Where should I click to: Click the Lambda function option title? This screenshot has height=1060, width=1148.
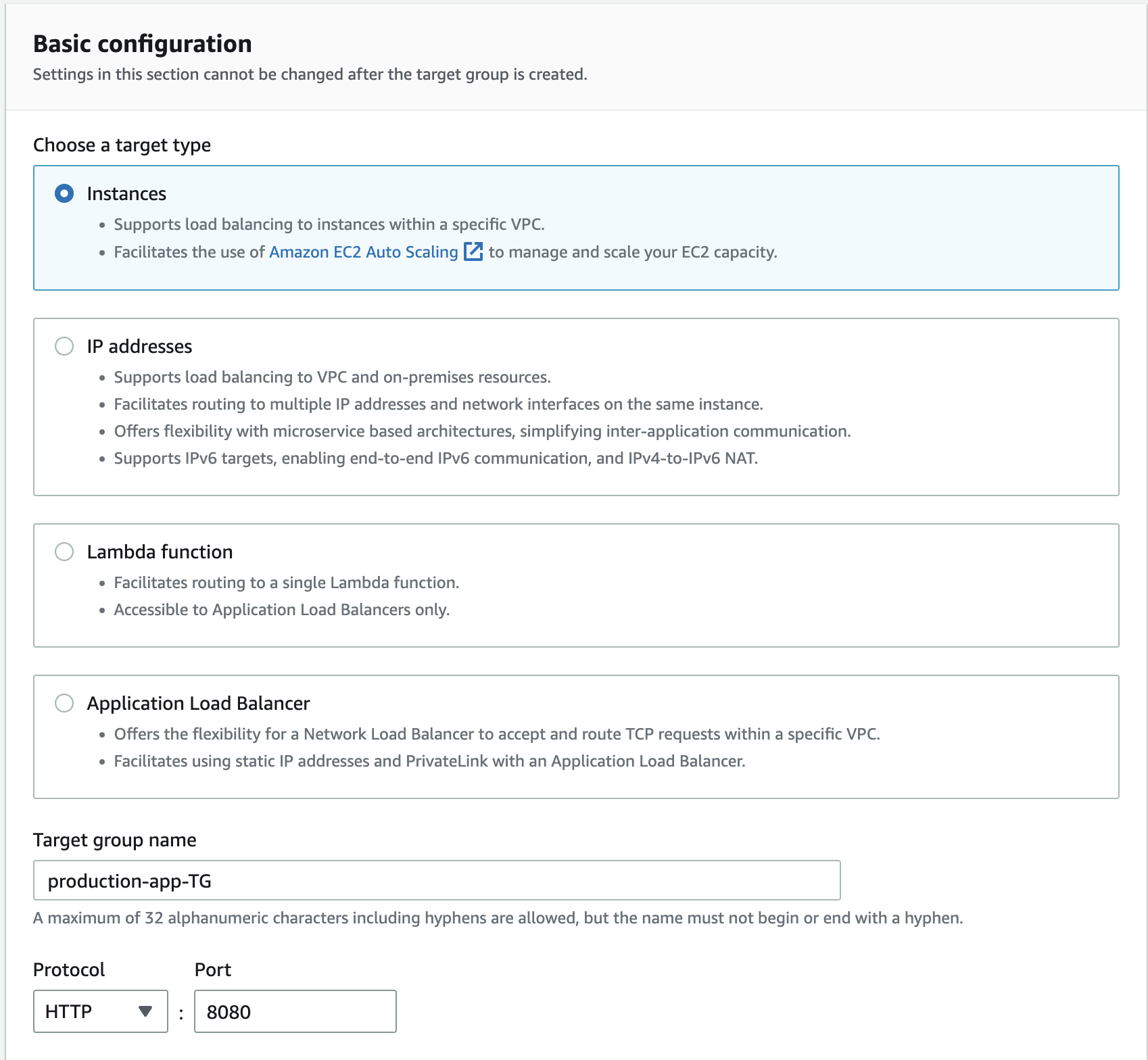160,552
